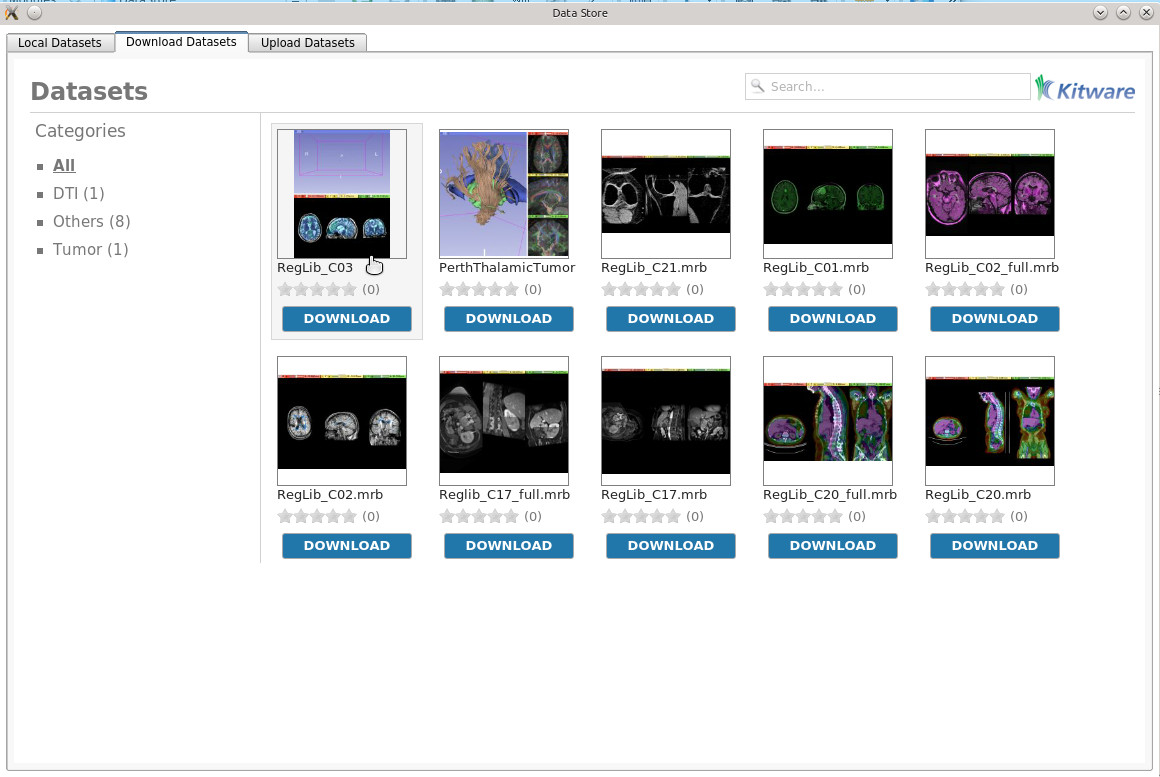Select the DTI category
Viewport: 1160px width, 777px height.
[x=78, y=193]
